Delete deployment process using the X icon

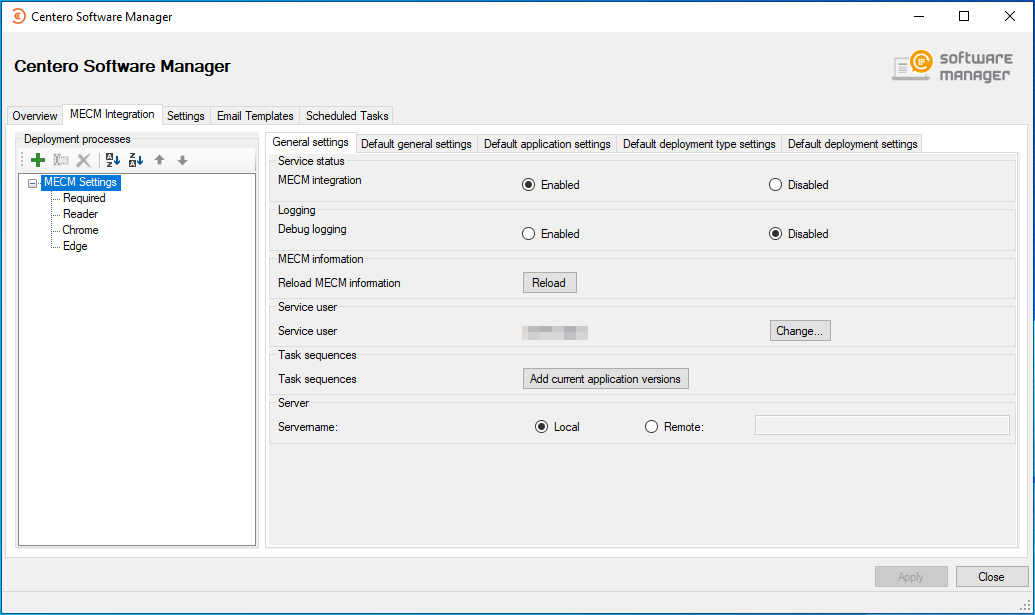[x=83, y=160]
